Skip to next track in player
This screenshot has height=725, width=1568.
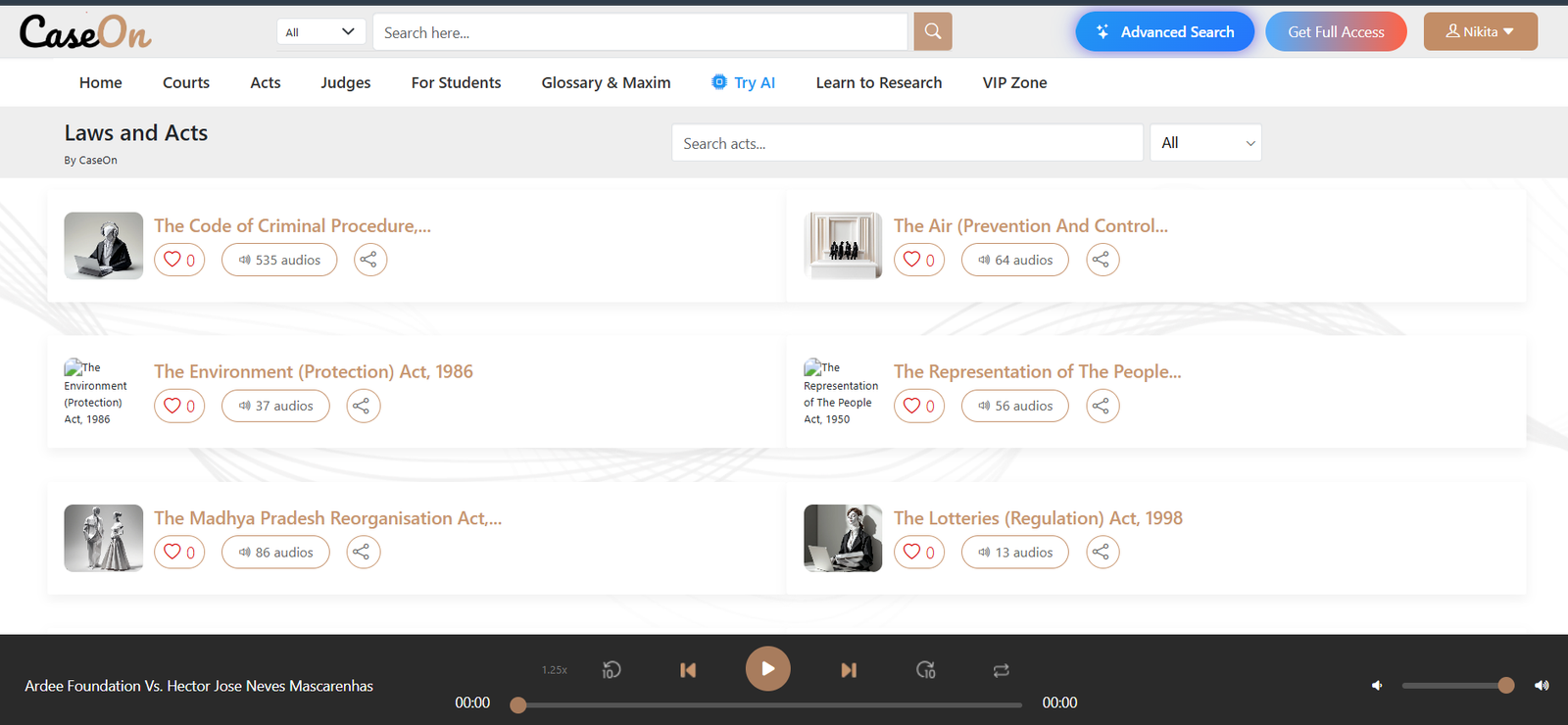point(849,670)
